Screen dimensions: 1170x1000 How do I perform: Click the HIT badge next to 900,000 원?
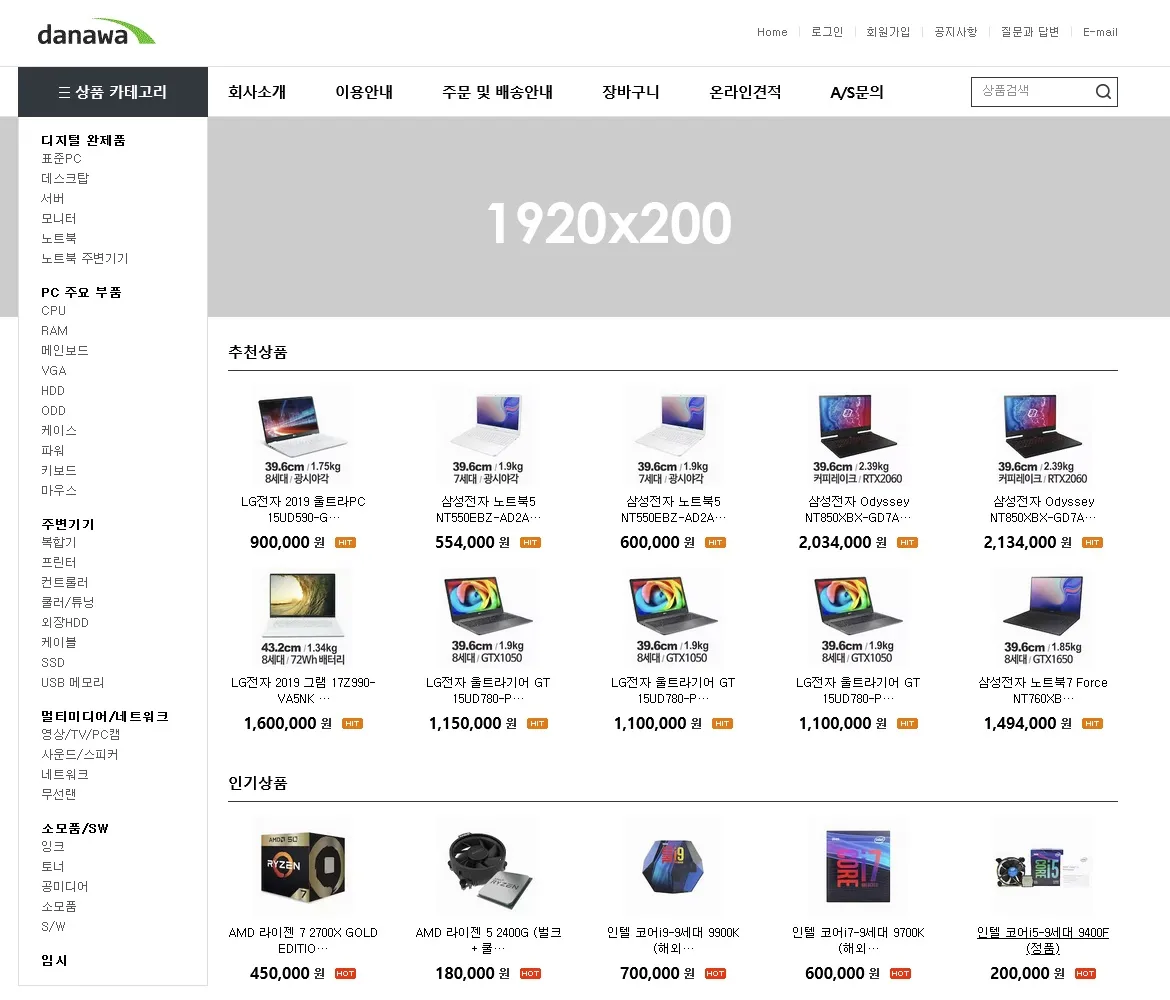point(345,543)
